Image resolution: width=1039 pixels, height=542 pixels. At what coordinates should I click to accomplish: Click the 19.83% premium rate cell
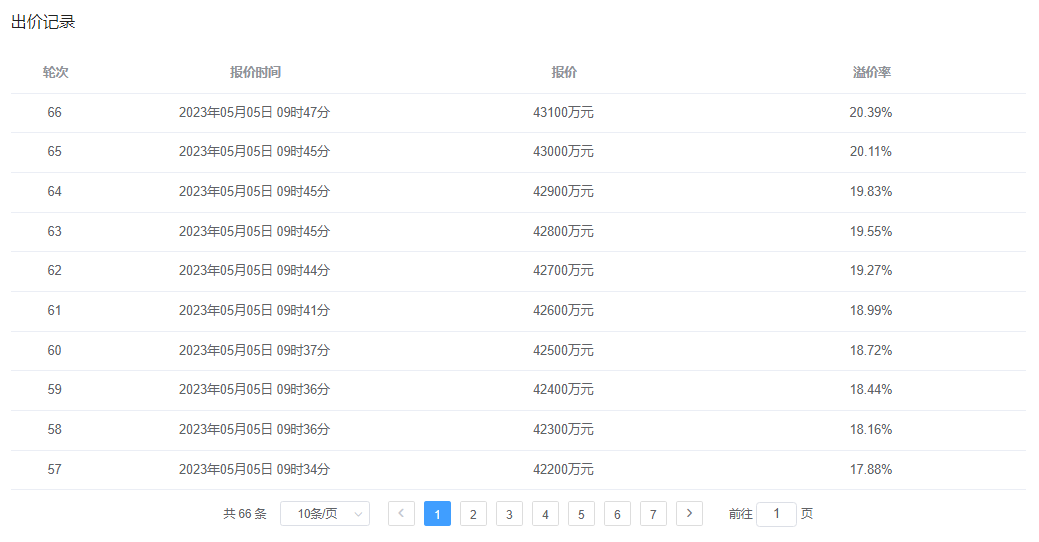tap(871, 191)
